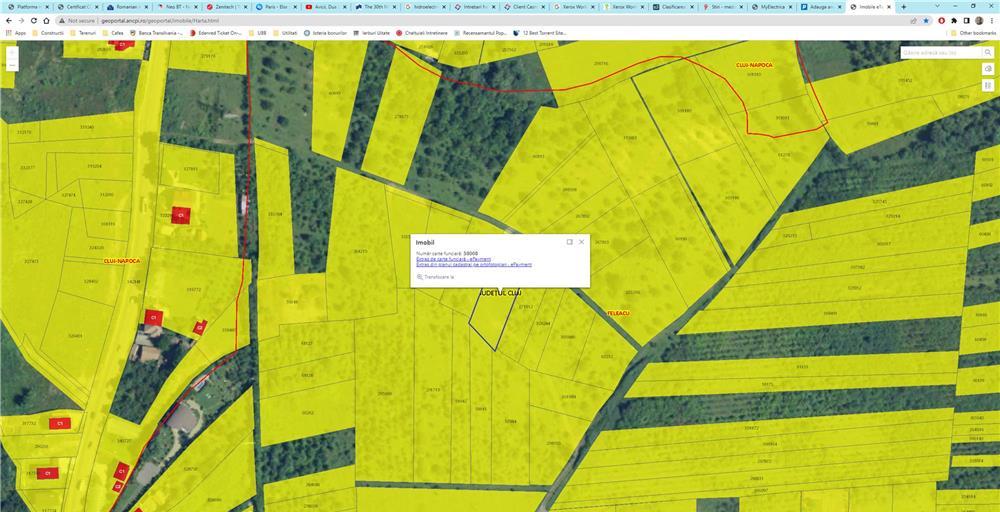Screen dimensions: 1000x512
Task: Open the Opera red extension icon
Action: coord(942,20)
